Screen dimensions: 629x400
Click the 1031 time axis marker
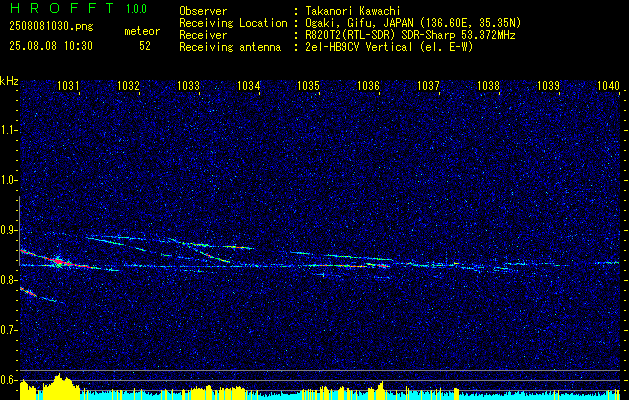coord(68,85)
